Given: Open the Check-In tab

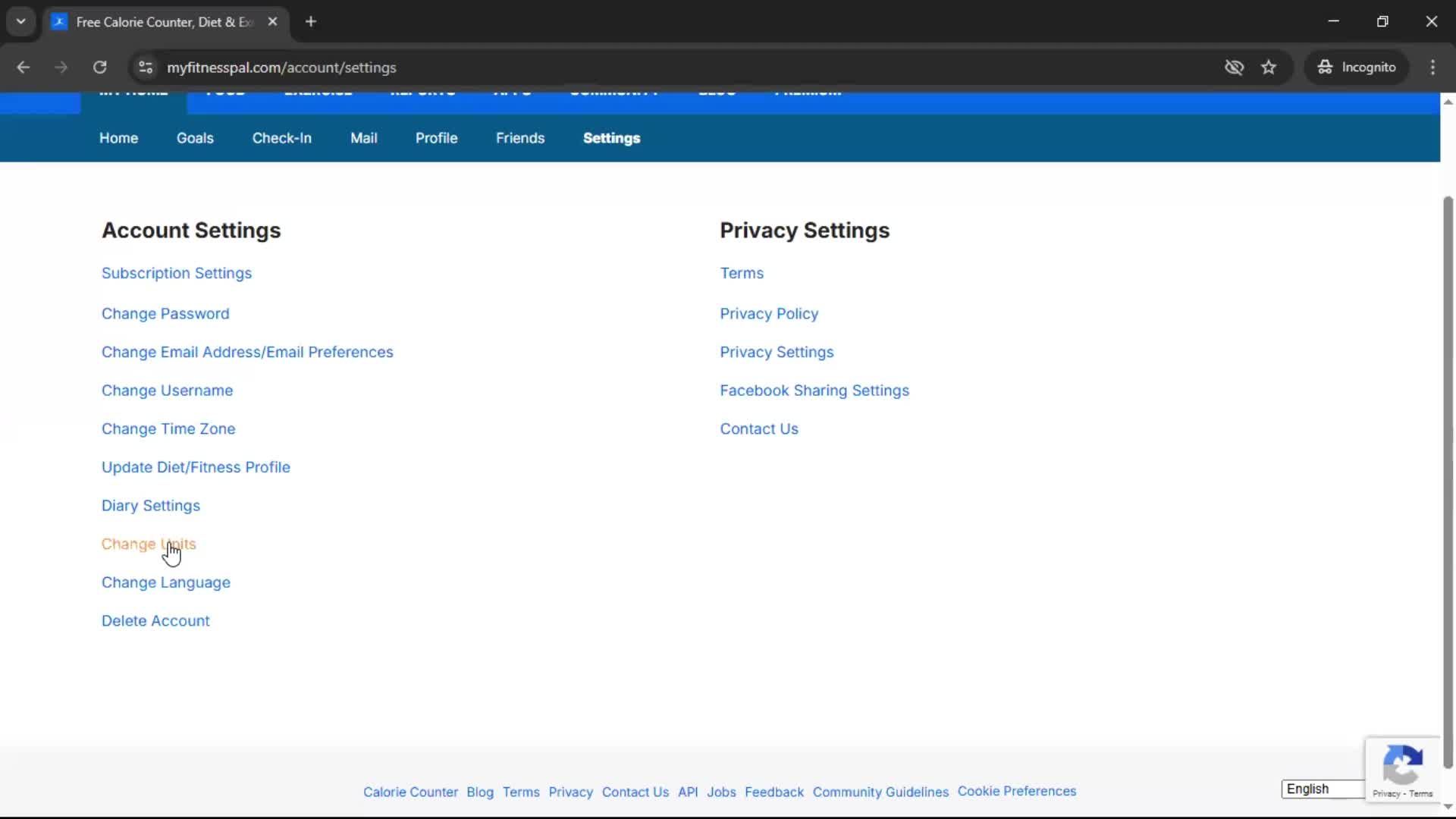Looking at the screenshot, I should pos(282,138).
